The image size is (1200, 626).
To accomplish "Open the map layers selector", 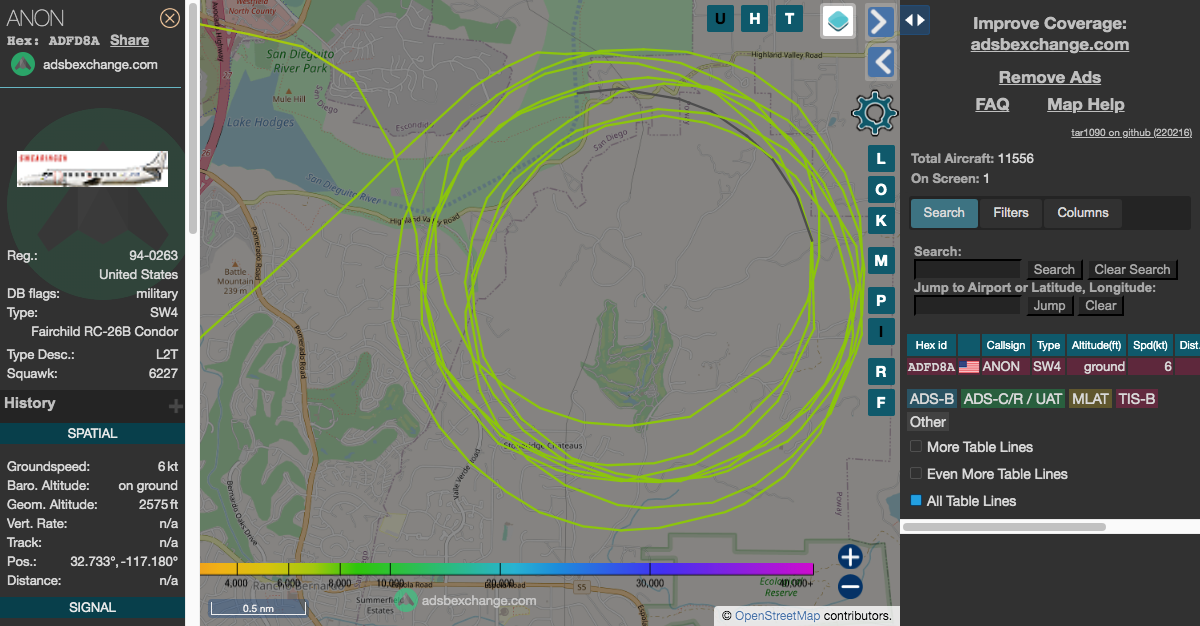I will coord(838,20).
